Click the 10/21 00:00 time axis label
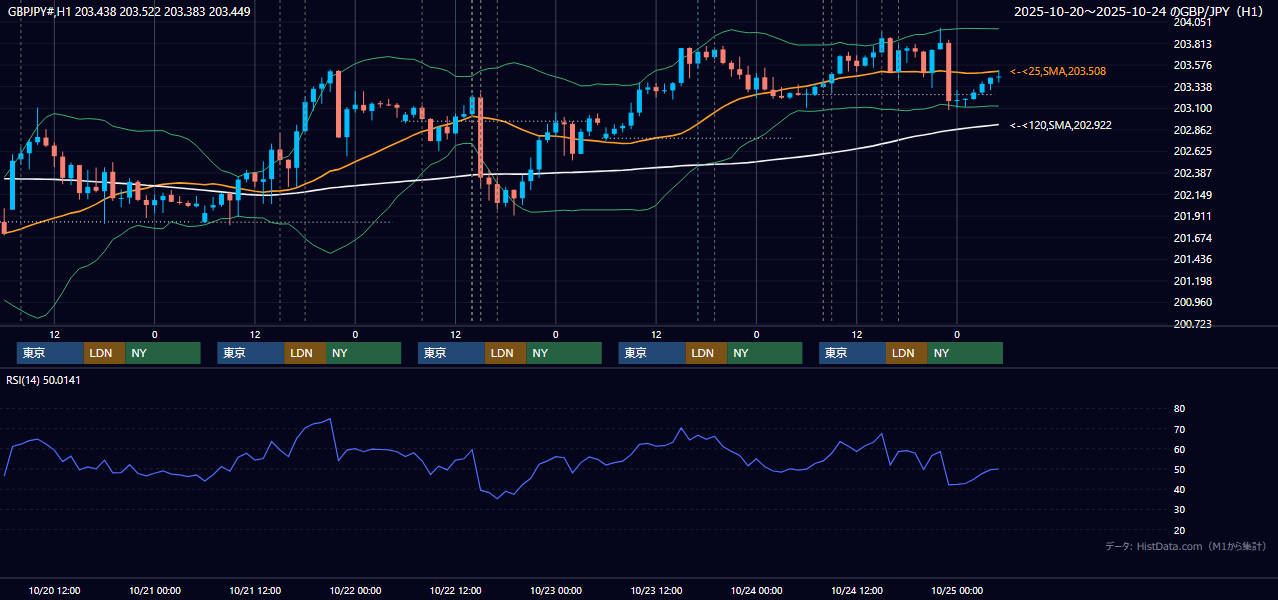The width and height of the screenshot is (1278, 600). pyautogui.click(x=155, y=591)
